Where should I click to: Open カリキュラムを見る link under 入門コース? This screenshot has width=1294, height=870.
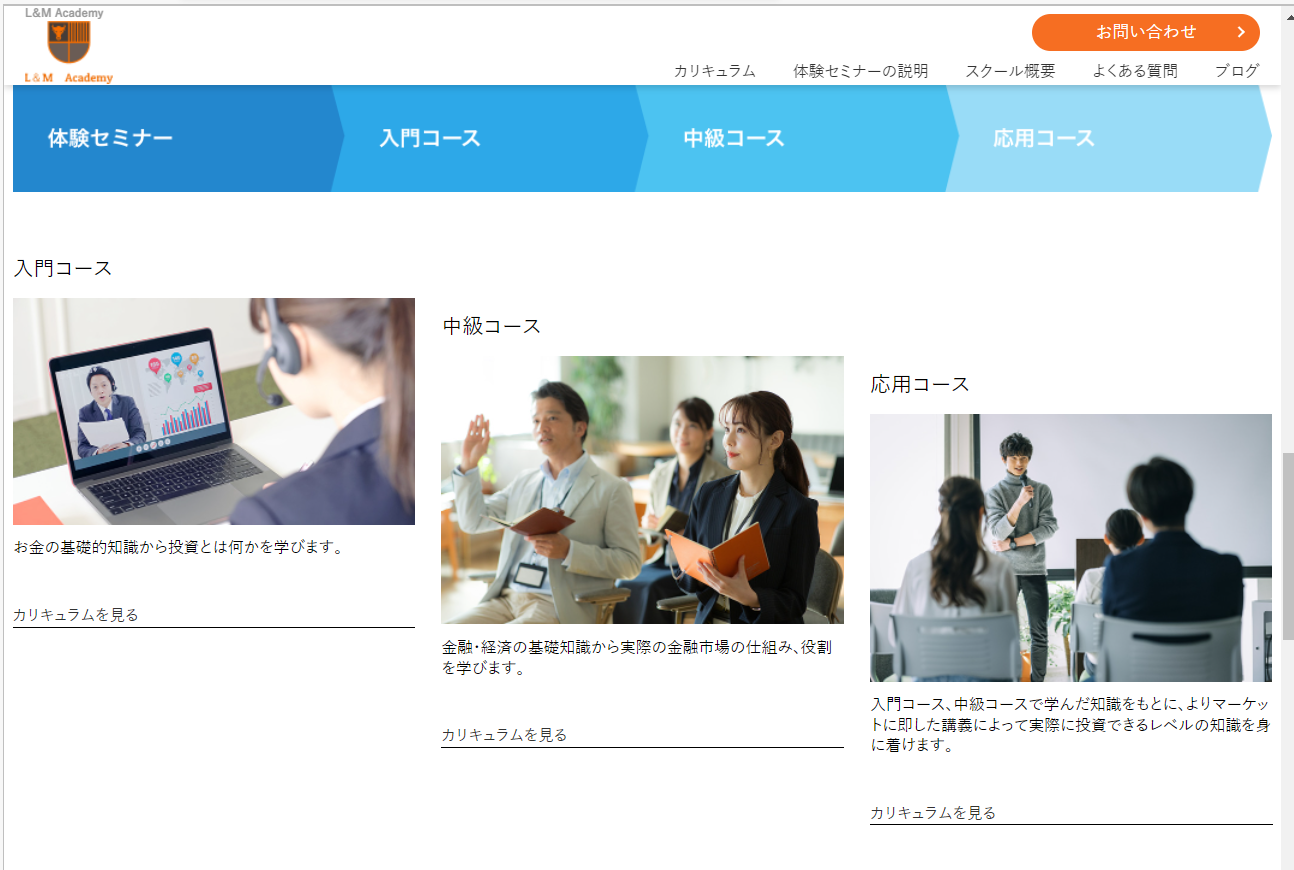click(76, 615)
